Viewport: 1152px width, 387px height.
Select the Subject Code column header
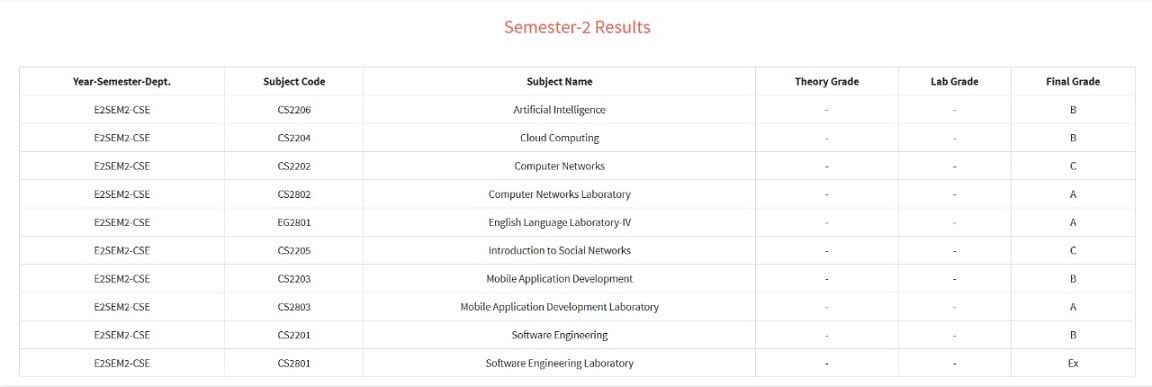tap(294, 82)
